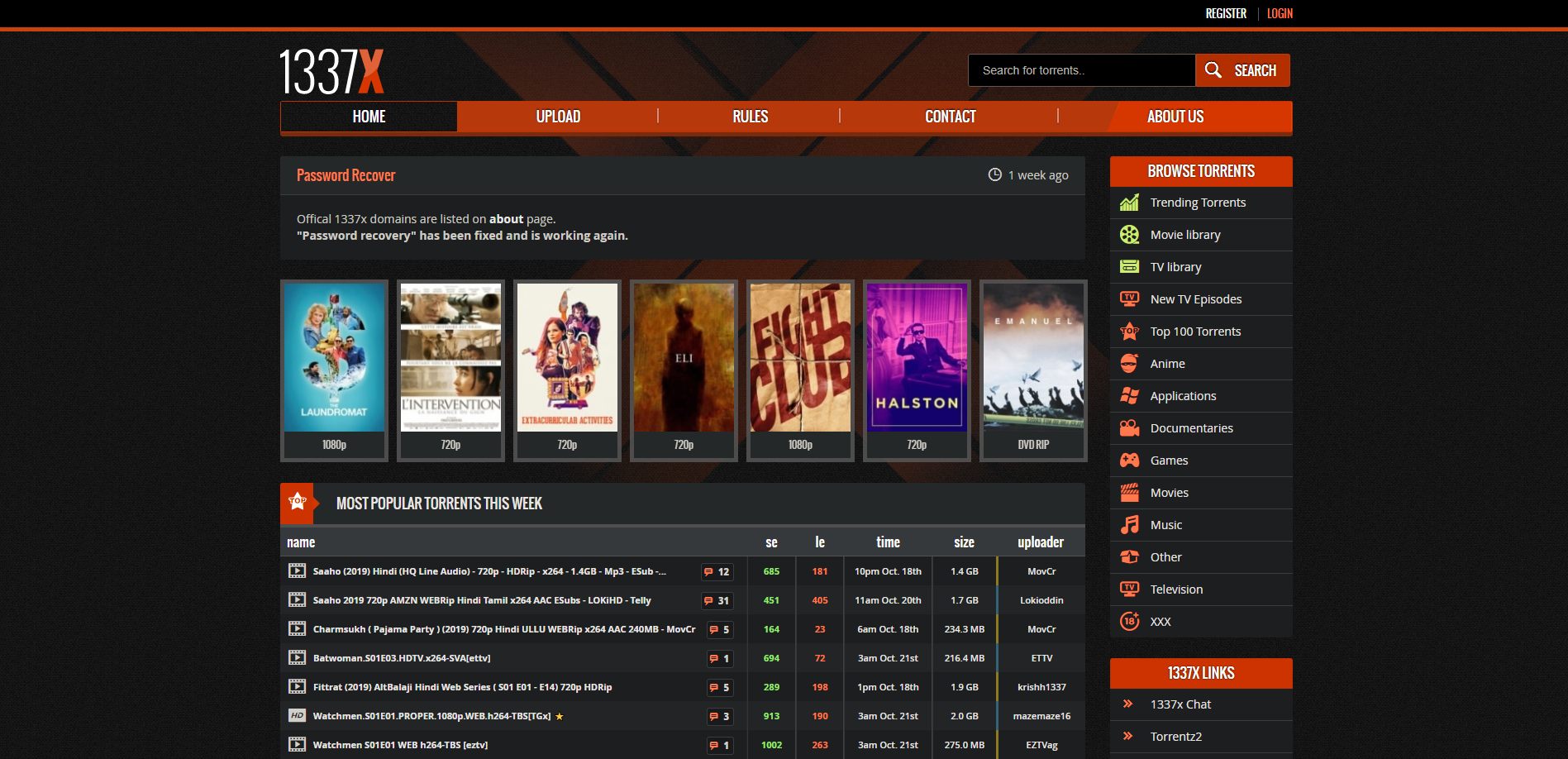Screen dimensions: 1568x759
Task: Open uploader krishh1337 profile
Action: click(x=1041, y=687)
